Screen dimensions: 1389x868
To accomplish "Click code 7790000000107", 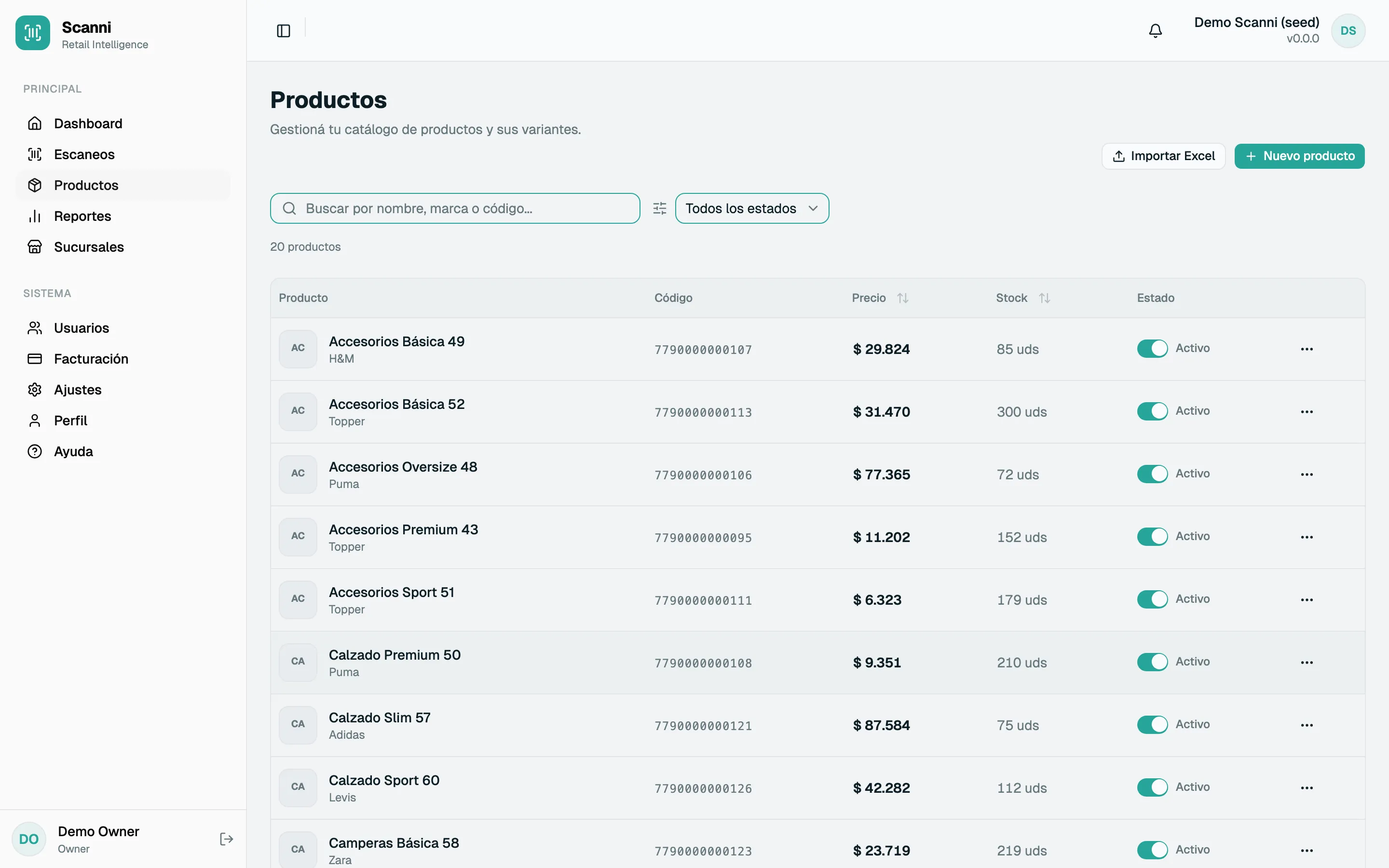I will pyautogui.click(x=703, y=350).
